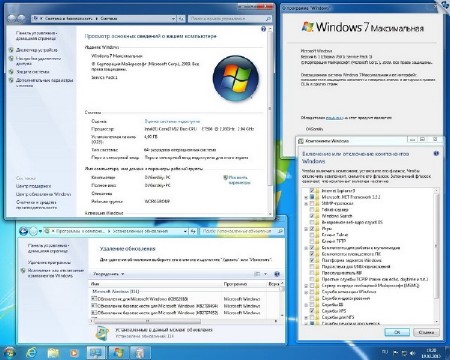450x360 pixels.
Task: Click the RU language indicator in tray
Action: 385,352
